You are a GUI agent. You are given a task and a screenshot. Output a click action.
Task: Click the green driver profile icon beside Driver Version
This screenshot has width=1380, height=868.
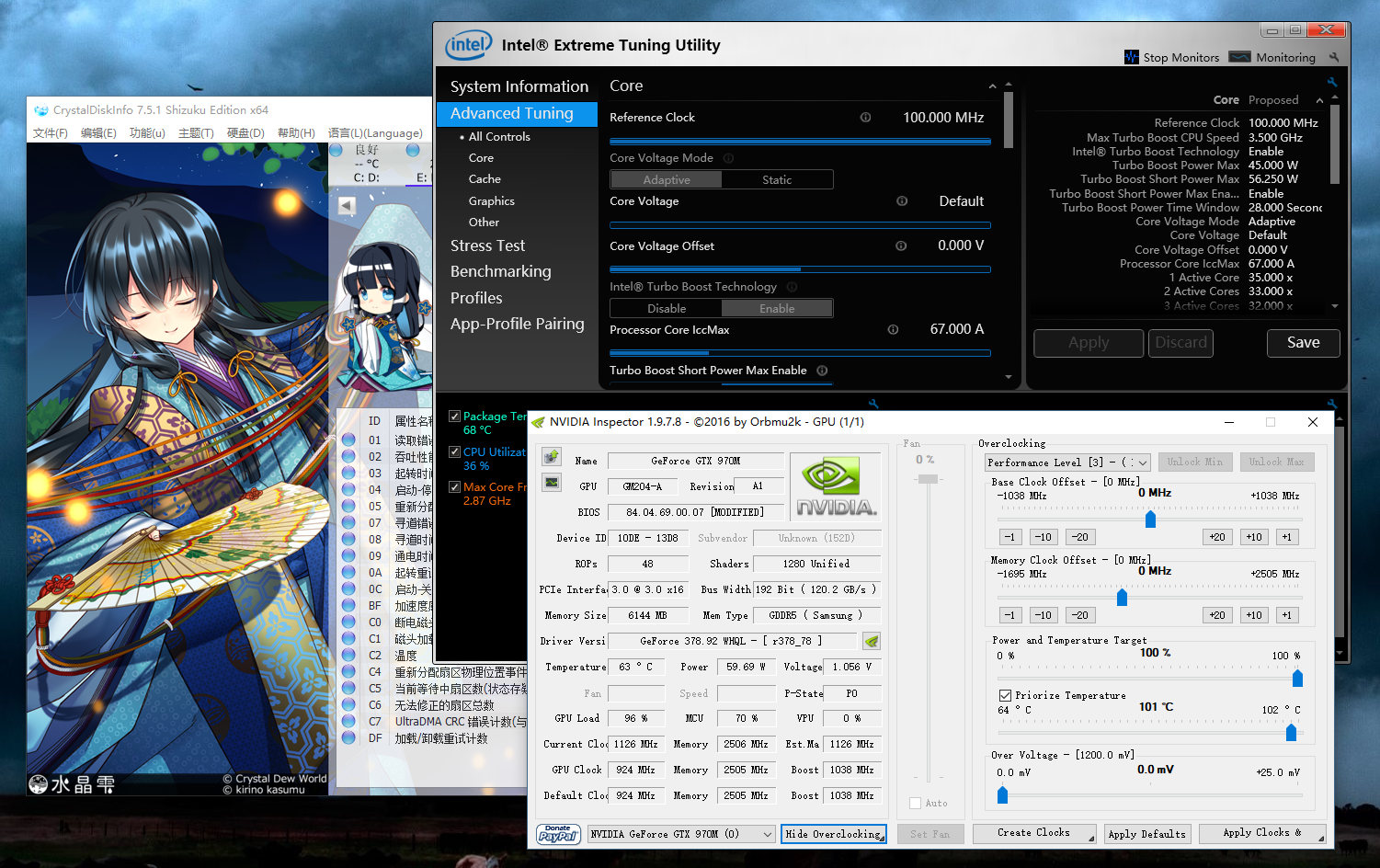(872, 641)
